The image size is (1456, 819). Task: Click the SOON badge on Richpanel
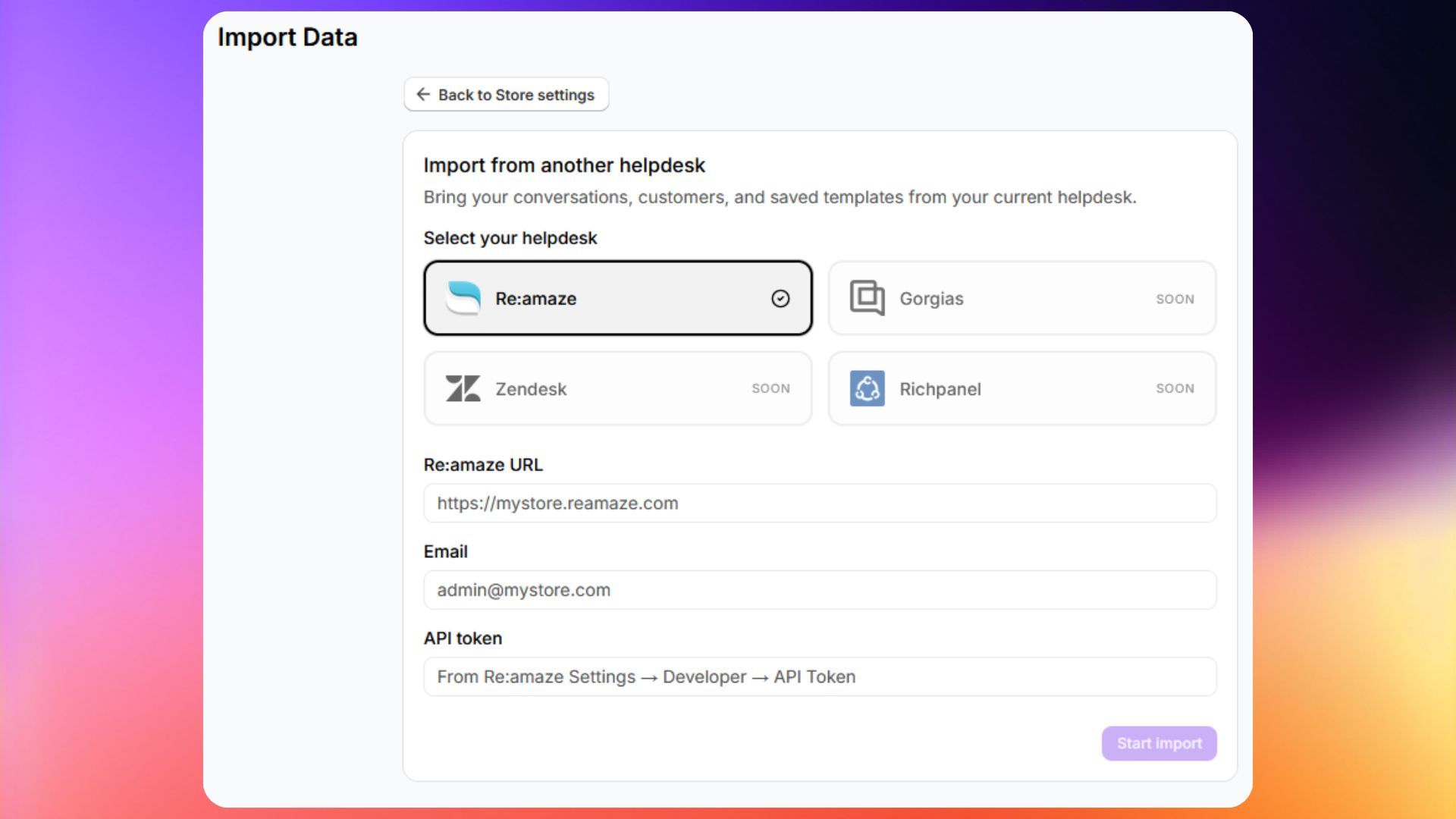coord(1175,388)
